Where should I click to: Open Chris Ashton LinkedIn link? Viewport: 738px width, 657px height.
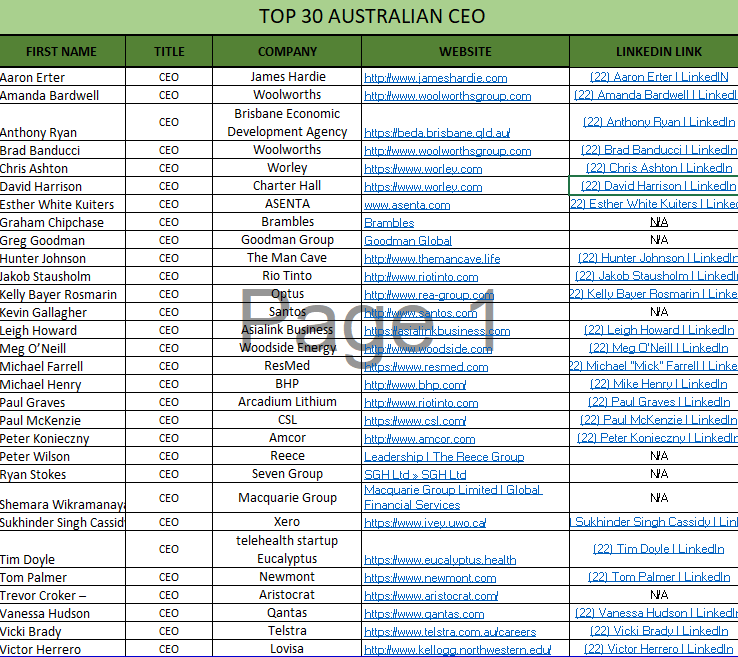click(x=659, y=168)
